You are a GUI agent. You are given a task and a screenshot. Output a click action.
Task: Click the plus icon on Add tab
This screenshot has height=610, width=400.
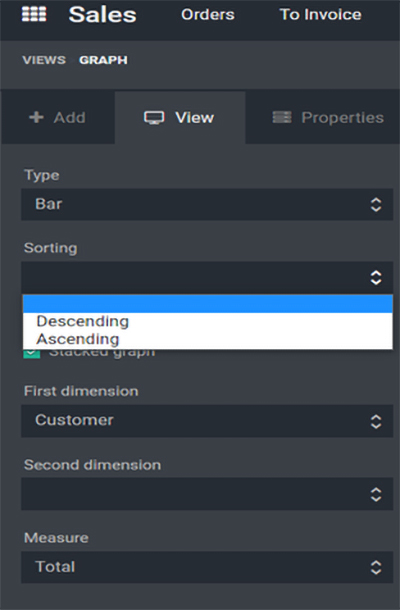(x=36, y=117)
